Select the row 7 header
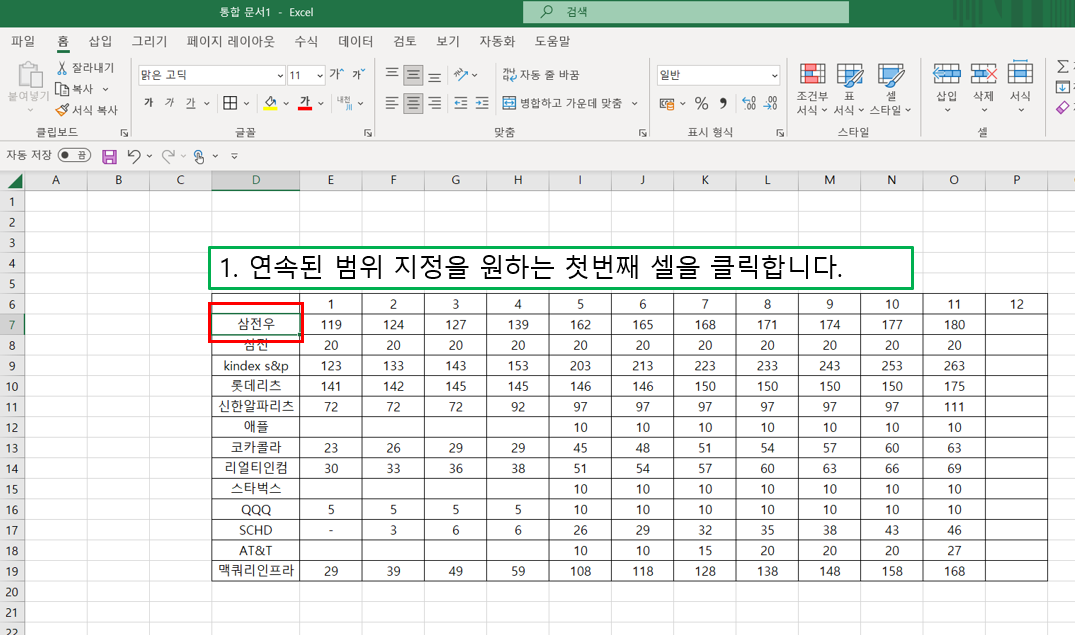The width and height of the screenshot is (1075, 635). [12, 324]
